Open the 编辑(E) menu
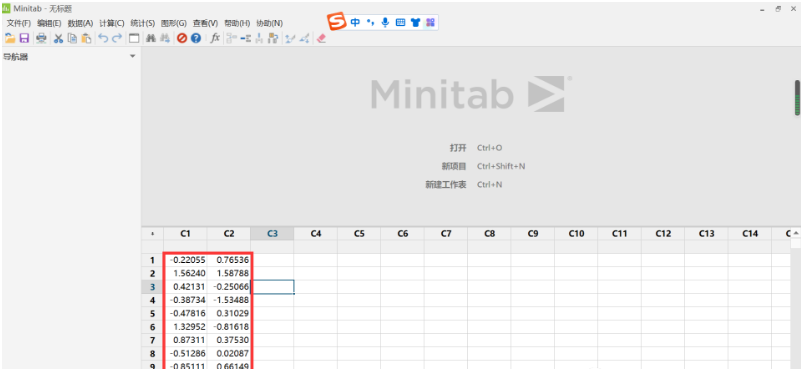Image resolution: width=807 pixels, height=369 pixels. 49,23
